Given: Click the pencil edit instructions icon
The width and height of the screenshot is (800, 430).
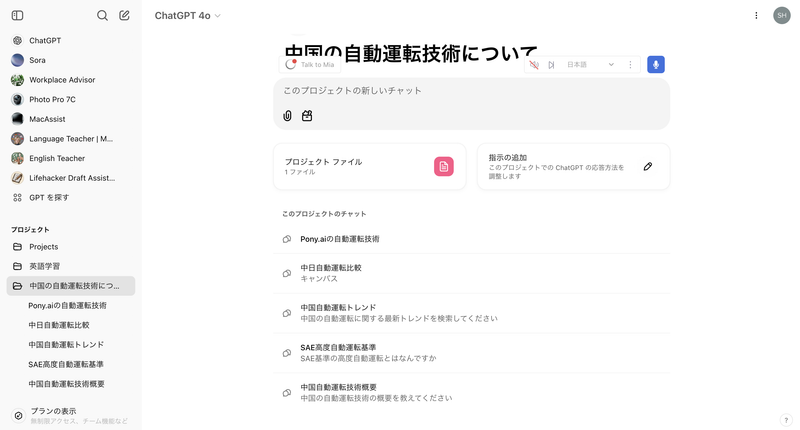Looking at the screenshot, I should [648, 166].
